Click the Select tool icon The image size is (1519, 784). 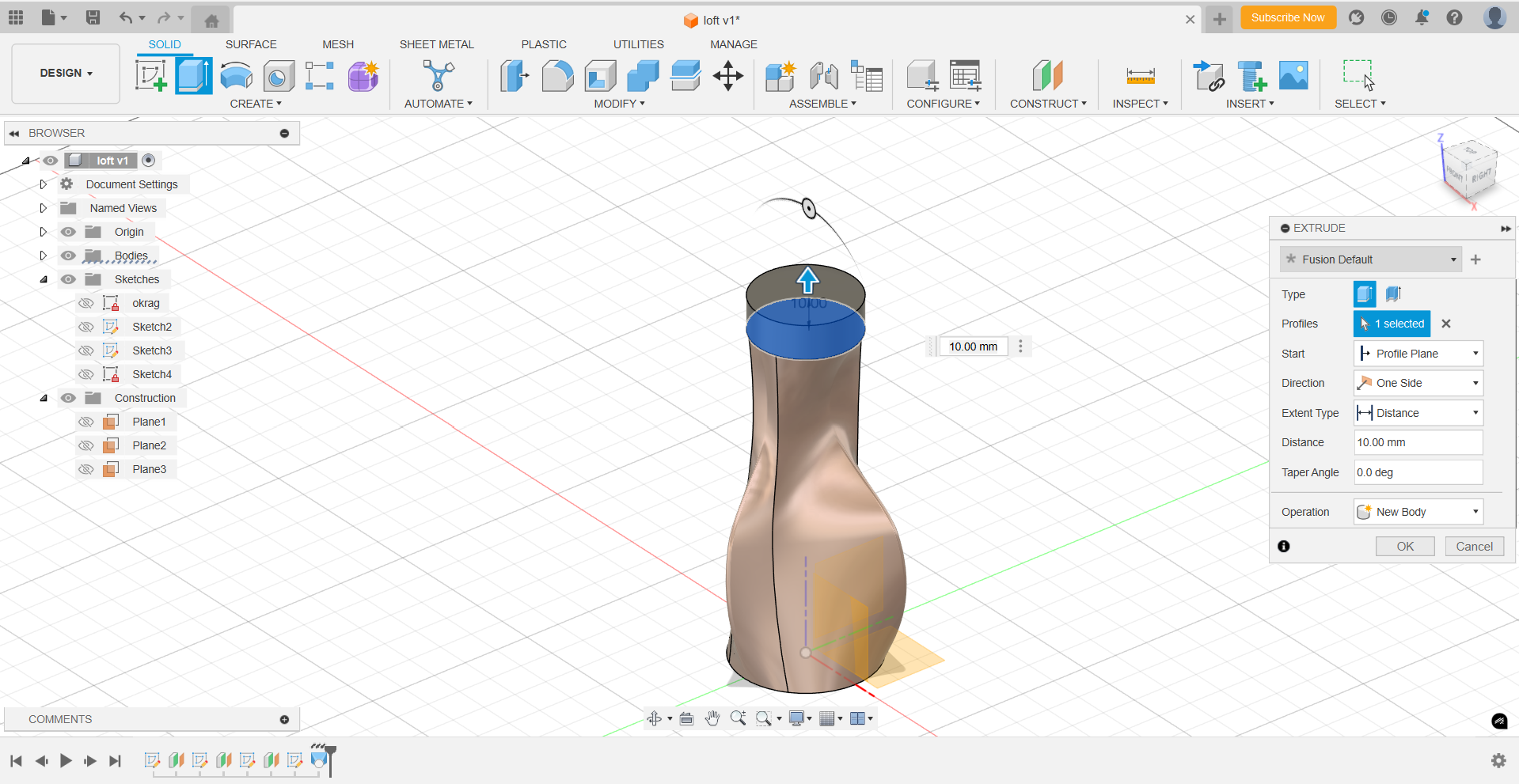1359,76
